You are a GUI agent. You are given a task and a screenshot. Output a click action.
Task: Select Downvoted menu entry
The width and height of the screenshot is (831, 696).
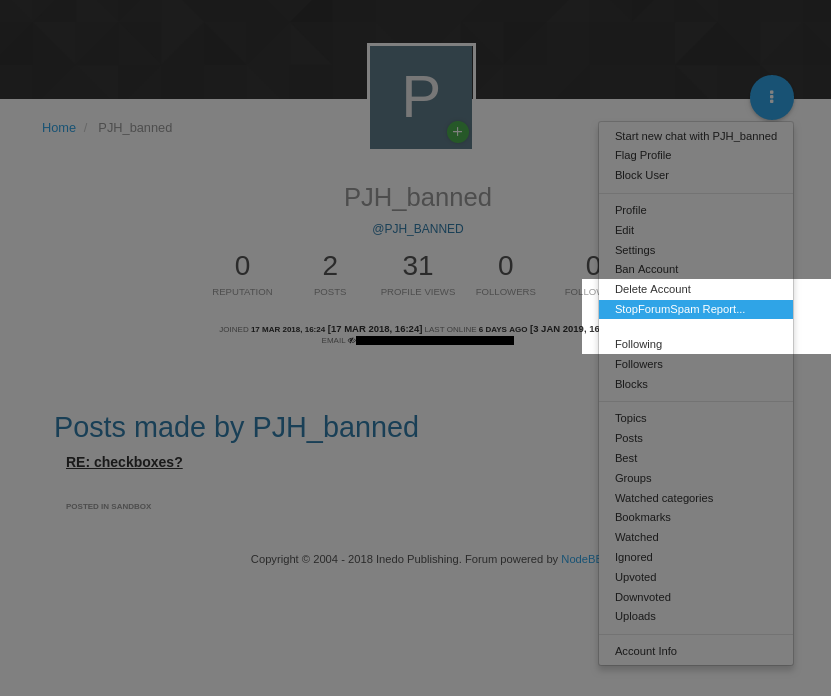[x=696, y=597]
